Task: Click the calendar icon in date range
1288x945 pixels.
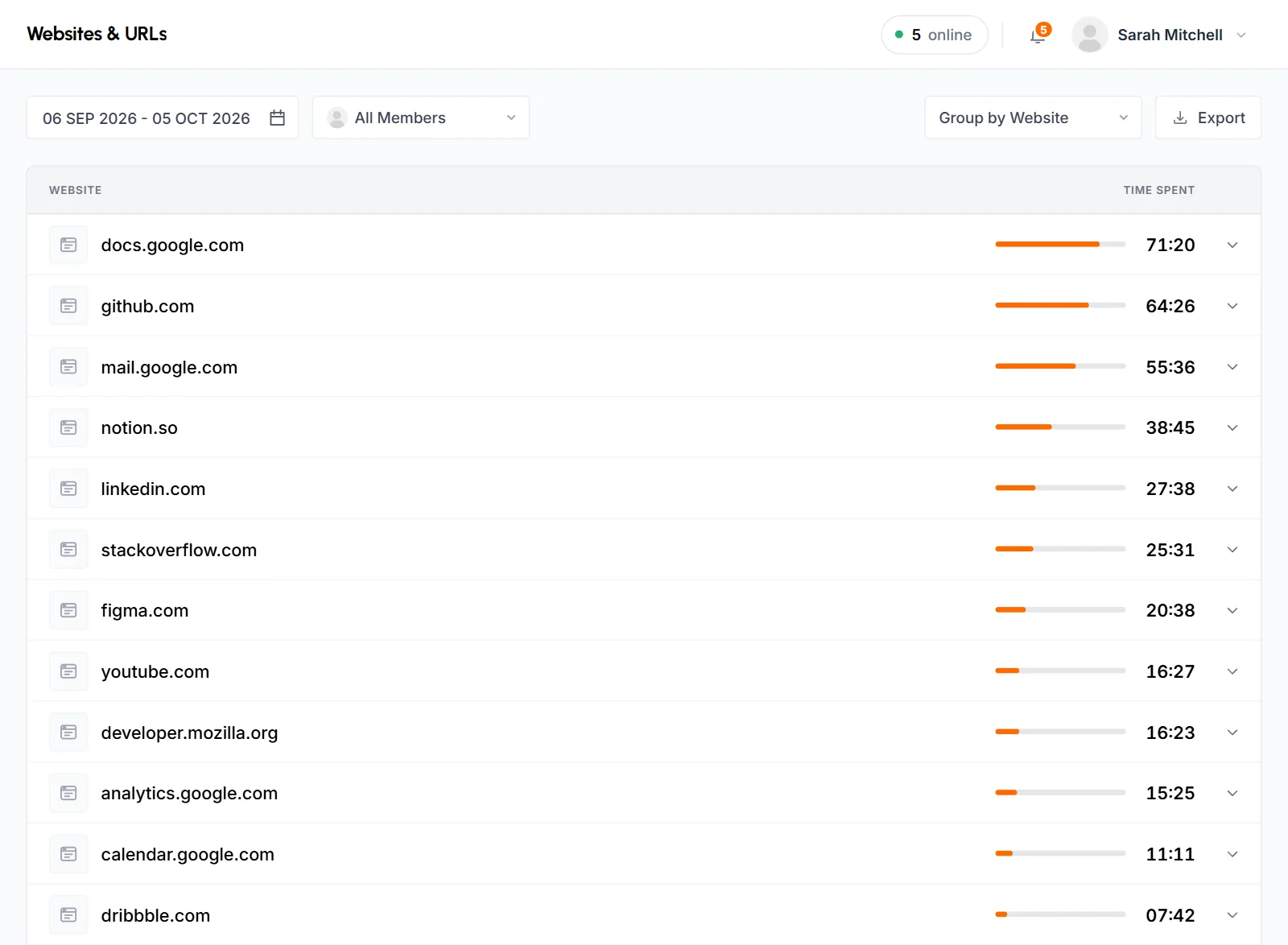Action: [x=278, y=118]
